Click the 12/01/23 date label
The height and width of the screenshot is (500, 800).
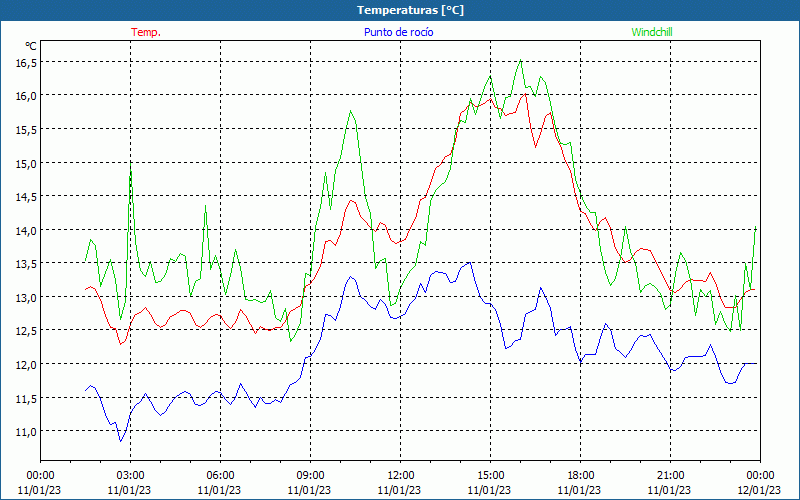tap(760, 490)
